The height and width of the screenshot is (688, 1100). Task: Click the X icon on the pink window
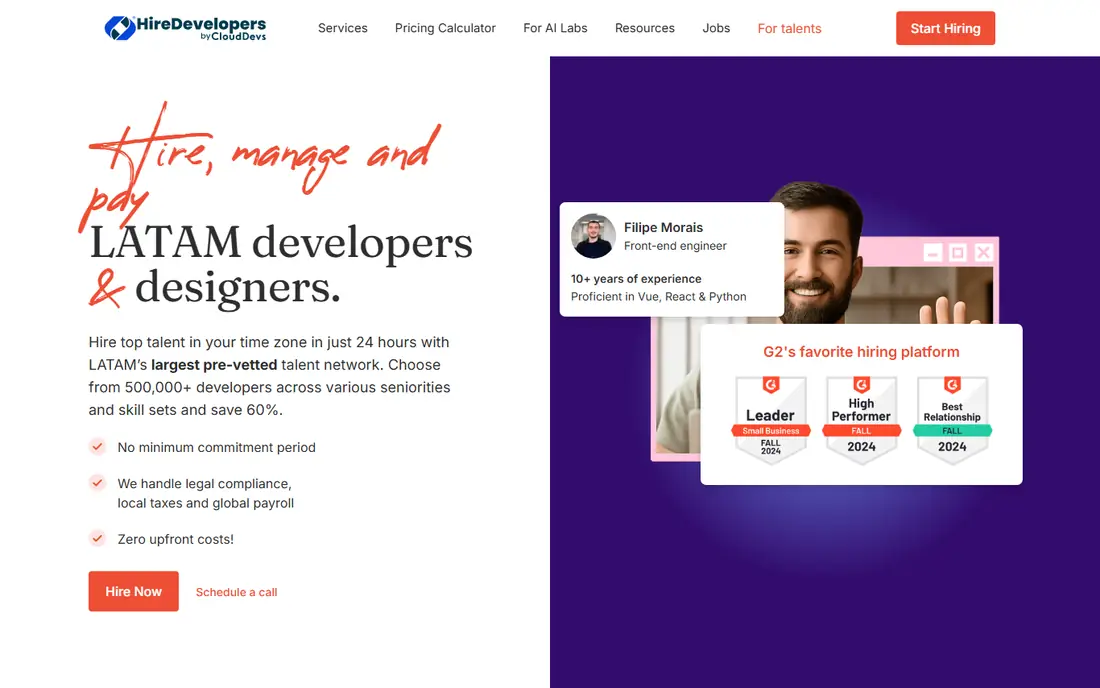click(984, 252)
